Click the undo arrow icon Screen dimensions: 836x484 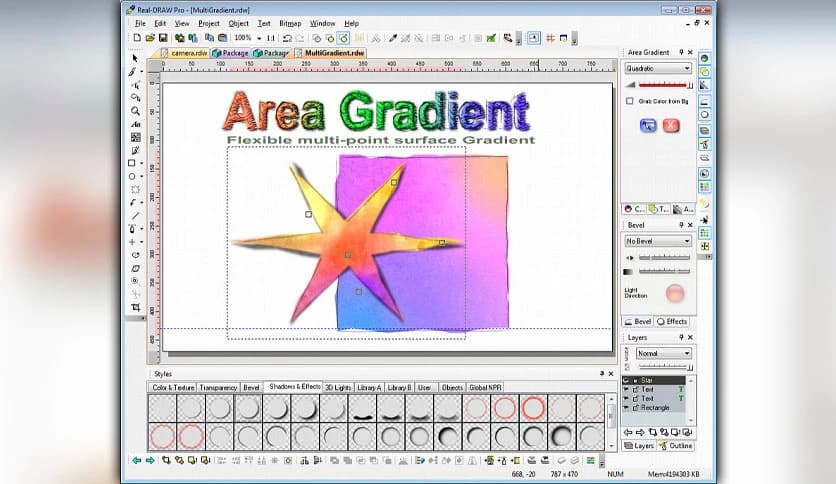(x=287, y=38)
